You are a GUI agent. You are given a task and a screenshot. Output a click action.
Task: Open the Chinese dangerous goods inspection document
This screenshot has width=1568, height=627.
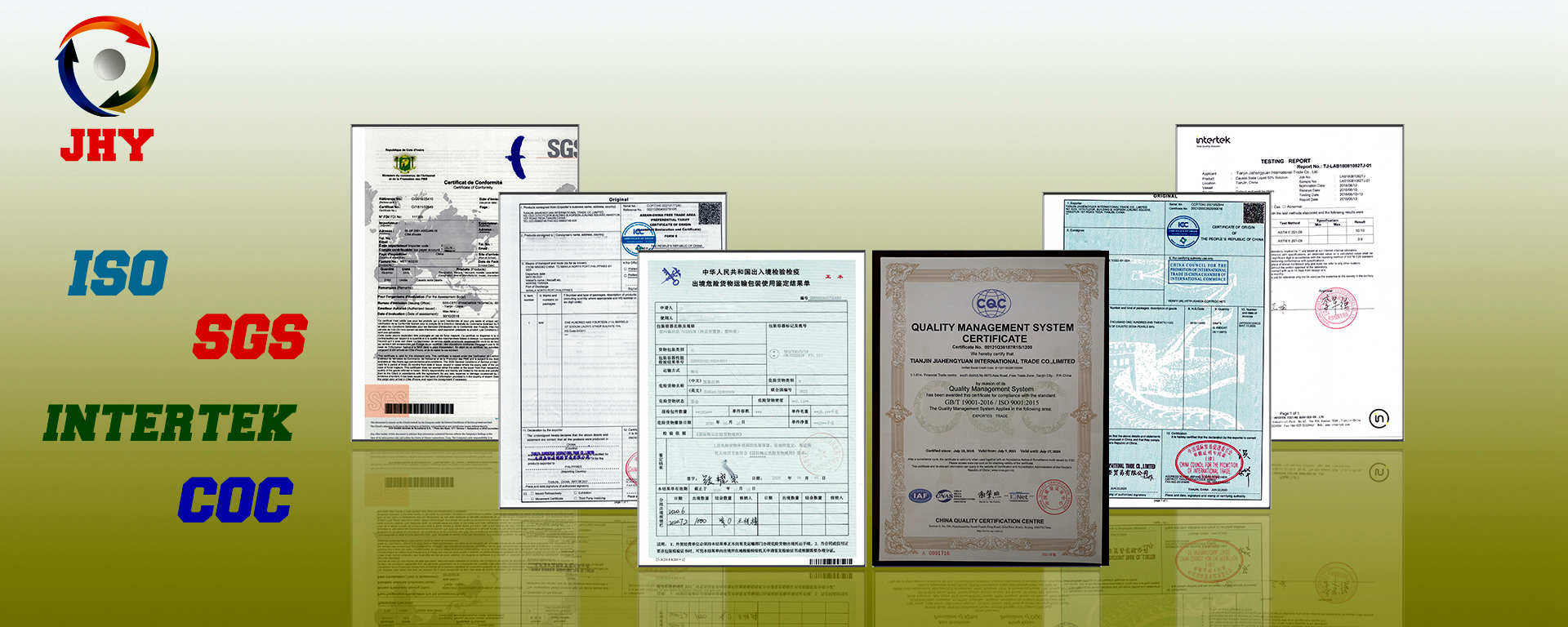(x=751, y=408)
